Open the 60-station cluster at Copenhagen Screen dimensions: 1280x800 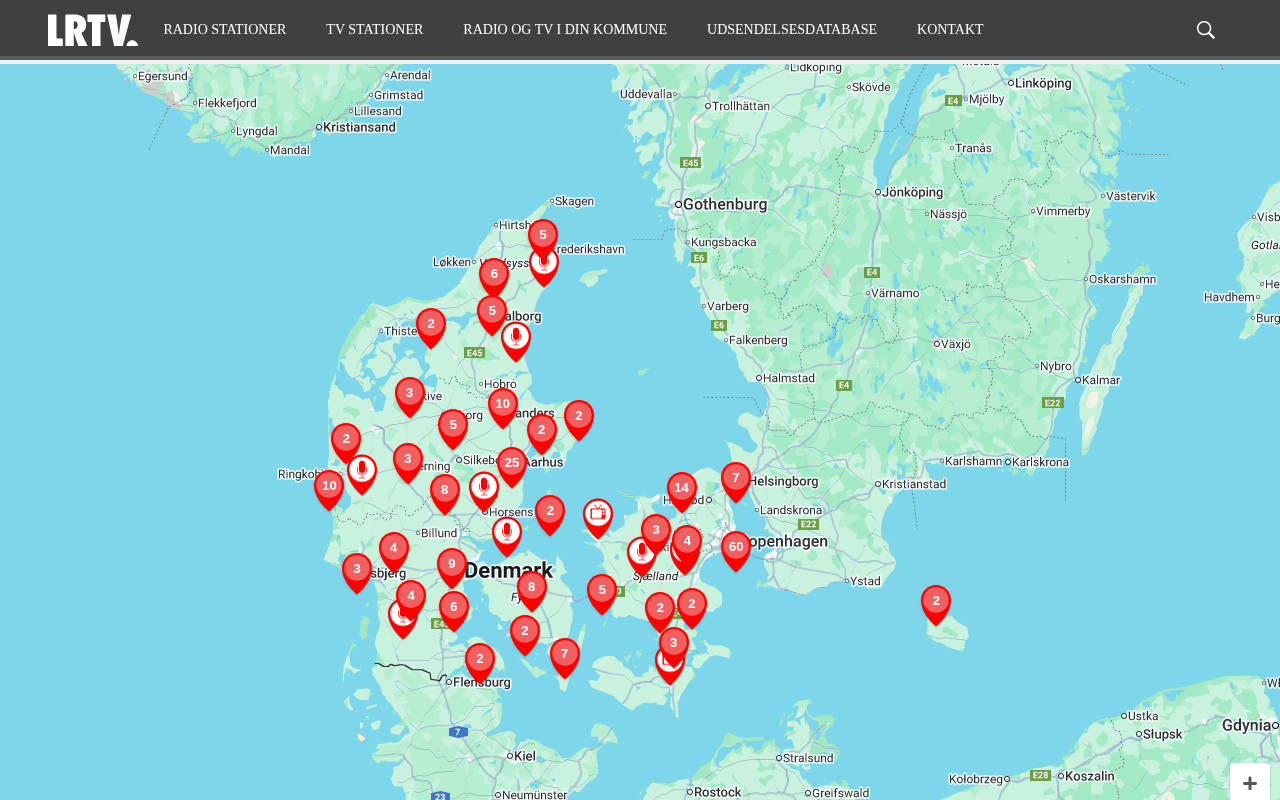[x=736, y=551]
